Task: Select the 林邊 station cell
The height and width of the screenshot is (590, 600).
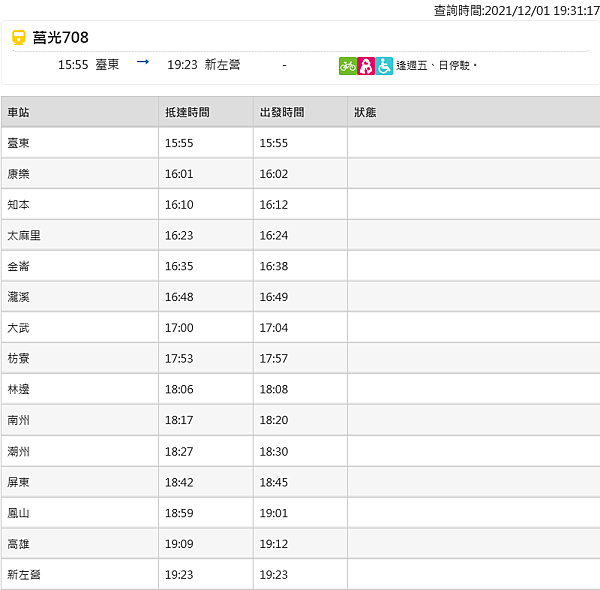Action: [x=80, y=389]
